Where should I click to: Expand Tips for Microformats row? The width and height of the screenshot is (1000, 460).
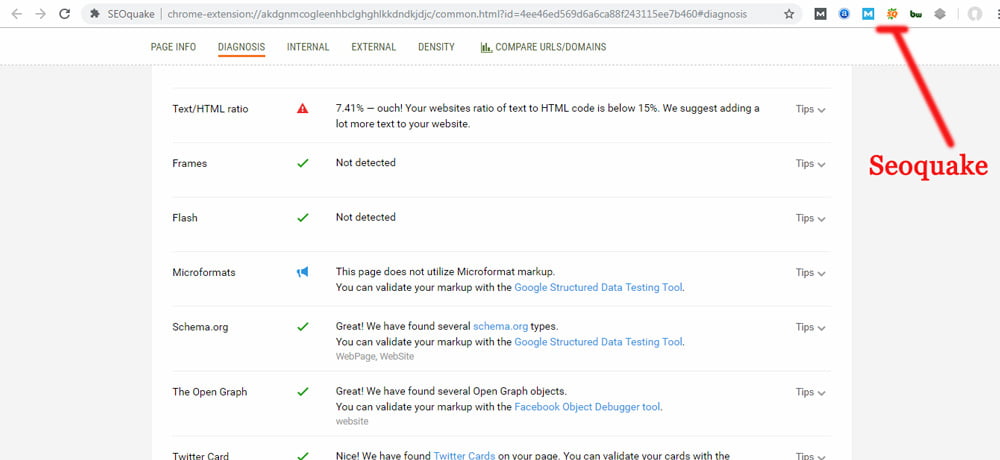[x=811, y=272]
